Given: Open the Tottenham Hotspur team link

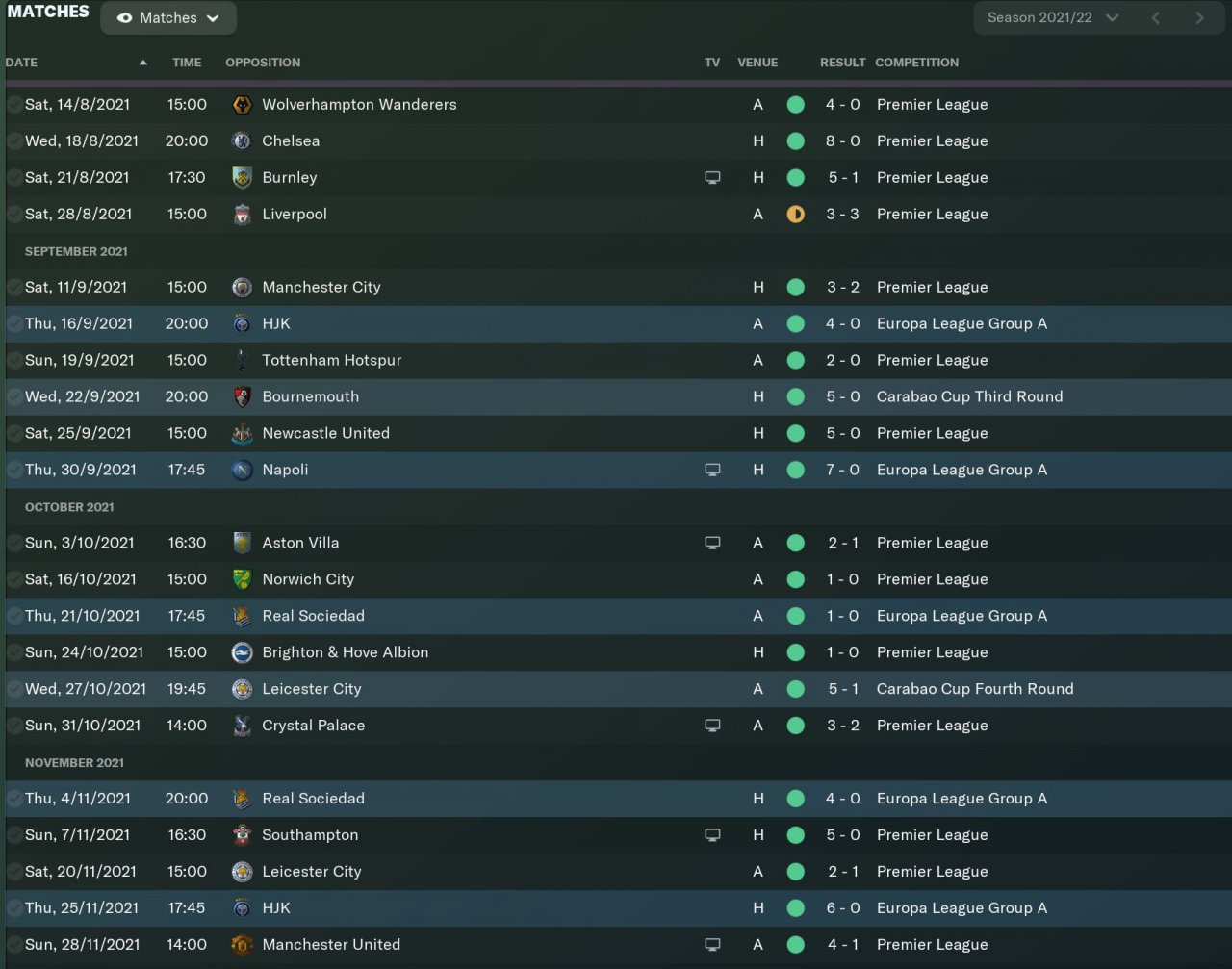Looking at the screenshot, I should (331, 361).
